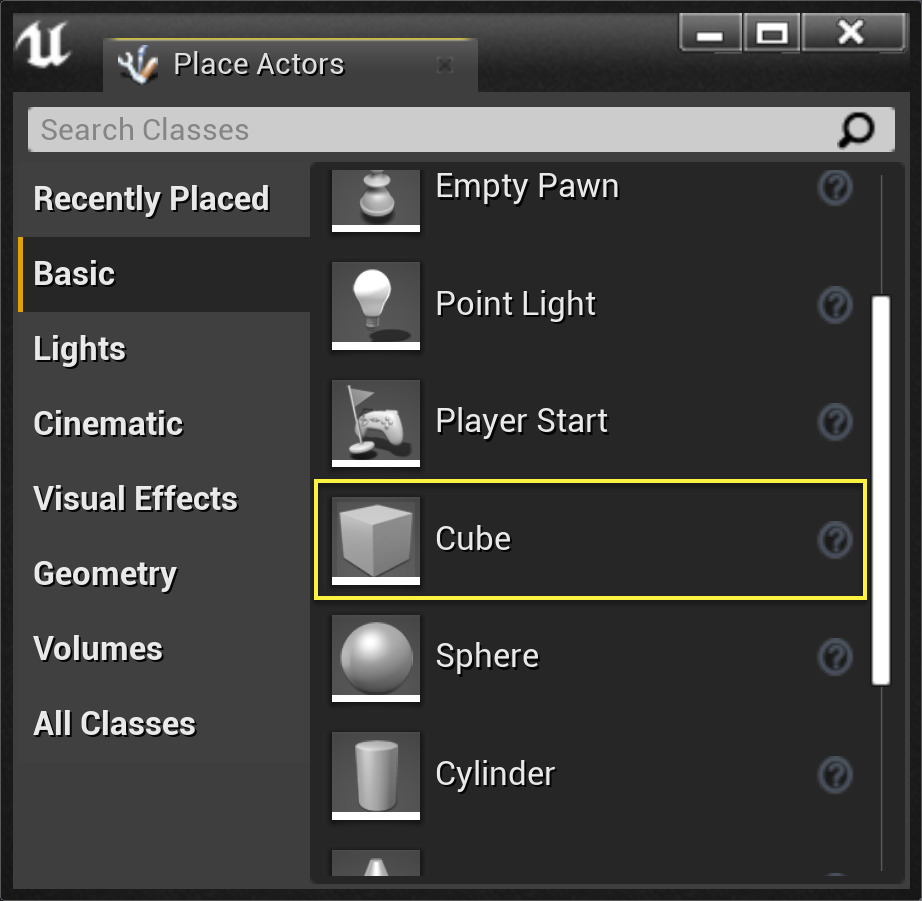Screen dimensions: 922x901
Task: Open help for the Point Light actor
Action: (x=835, y=306)
